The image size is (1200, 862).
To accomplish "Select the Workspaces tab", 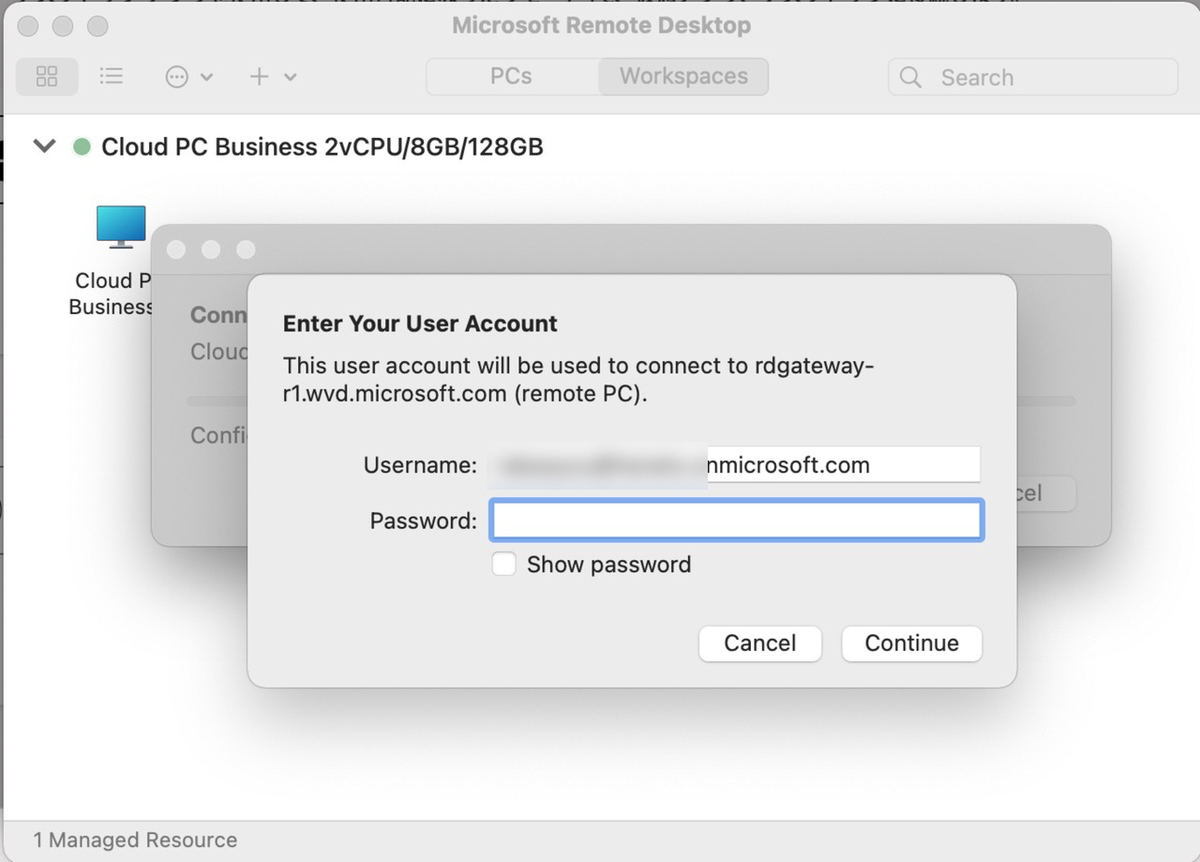I will (684, 77).
